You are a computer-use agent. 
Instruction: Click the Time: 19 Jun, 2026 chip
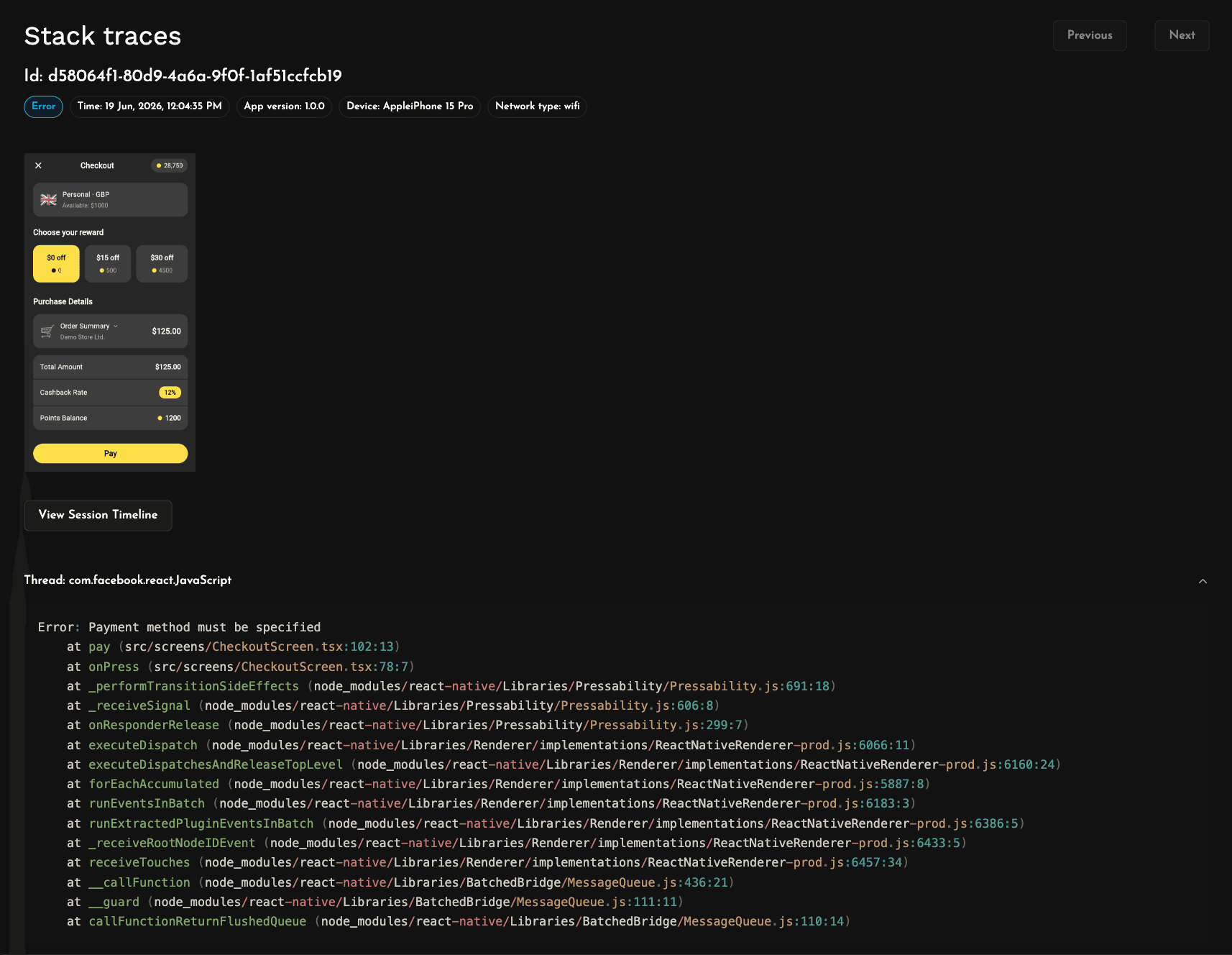pyautogui.click(x=150, y=106)
